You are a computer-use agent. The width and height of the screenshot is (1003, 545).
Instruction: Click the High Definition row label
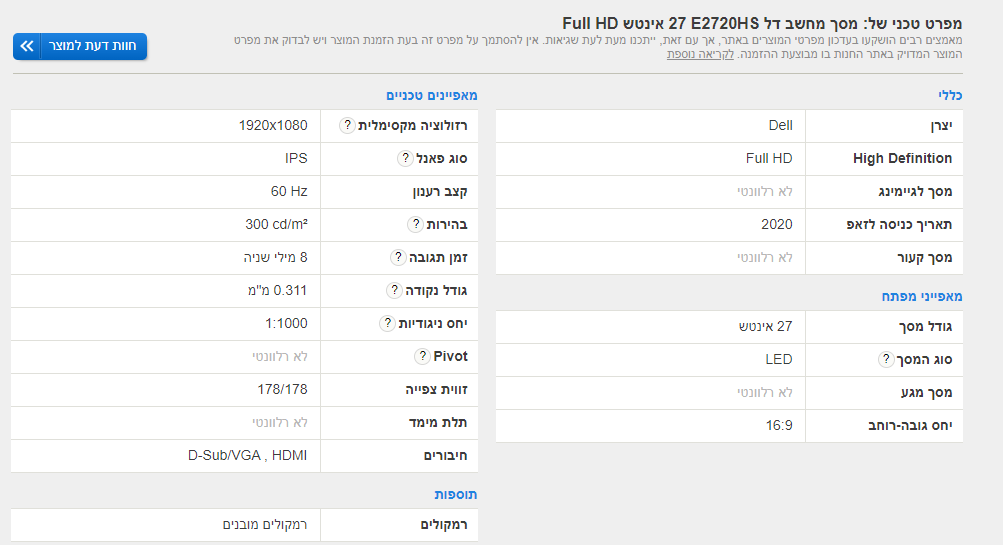902,158
